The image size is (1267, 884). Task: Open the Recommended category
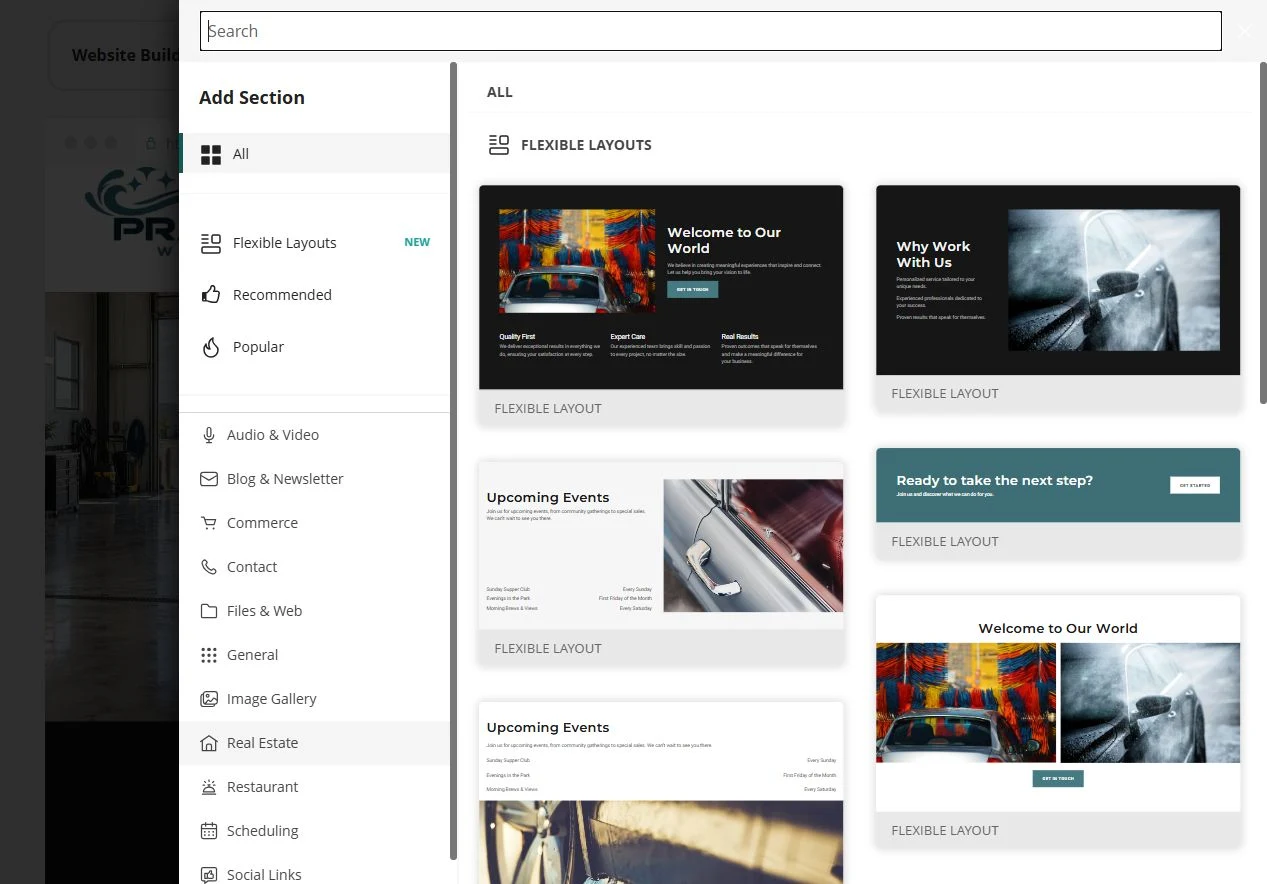coord(315,295)
